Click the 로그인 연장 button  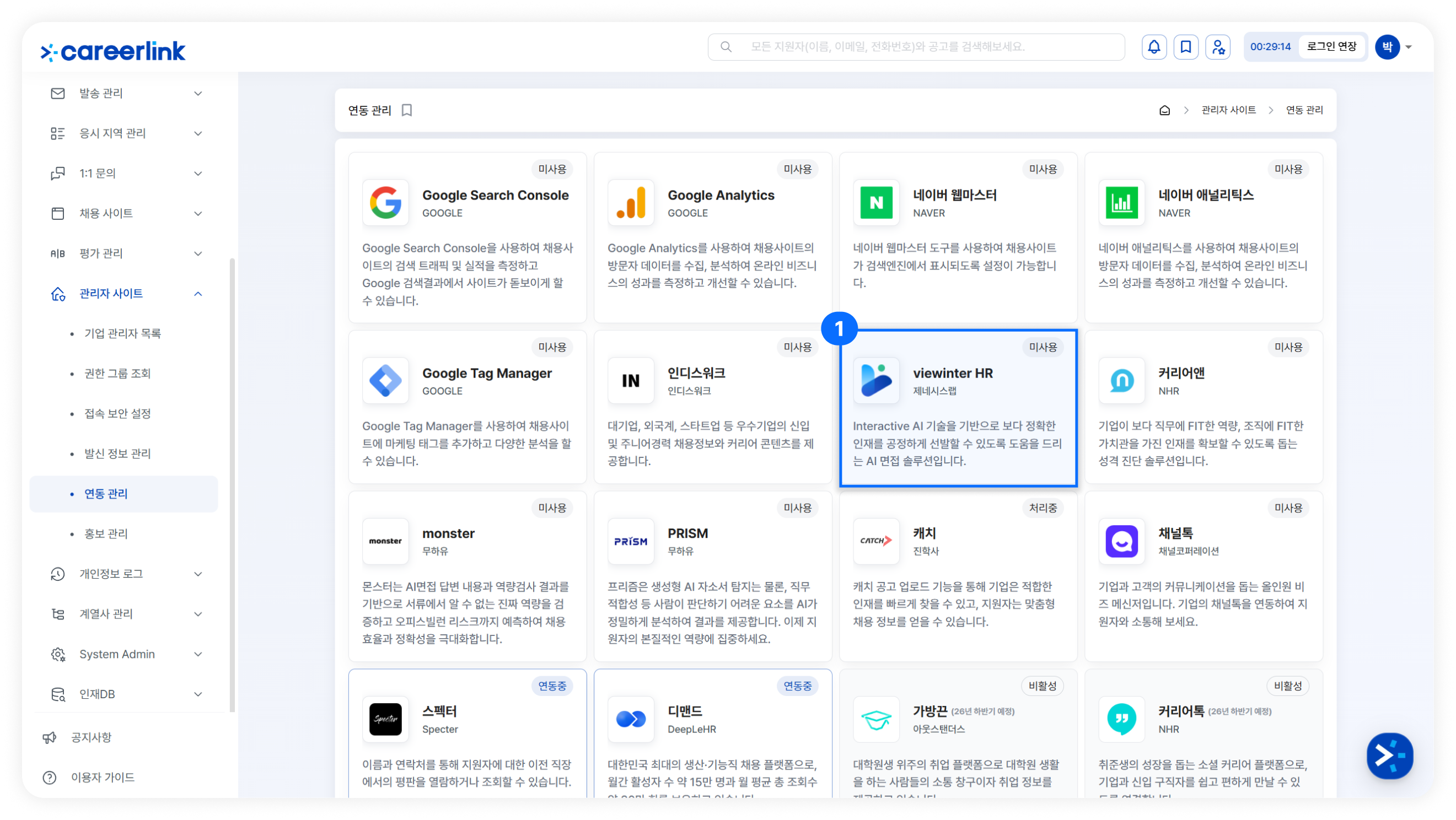point(1331,47)
